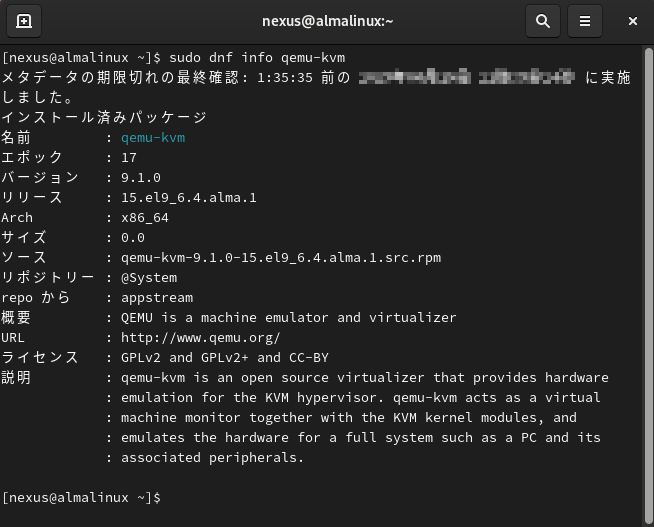Click the epoch value 17
This screenshot has width=654, height=527.
[129, 158]
